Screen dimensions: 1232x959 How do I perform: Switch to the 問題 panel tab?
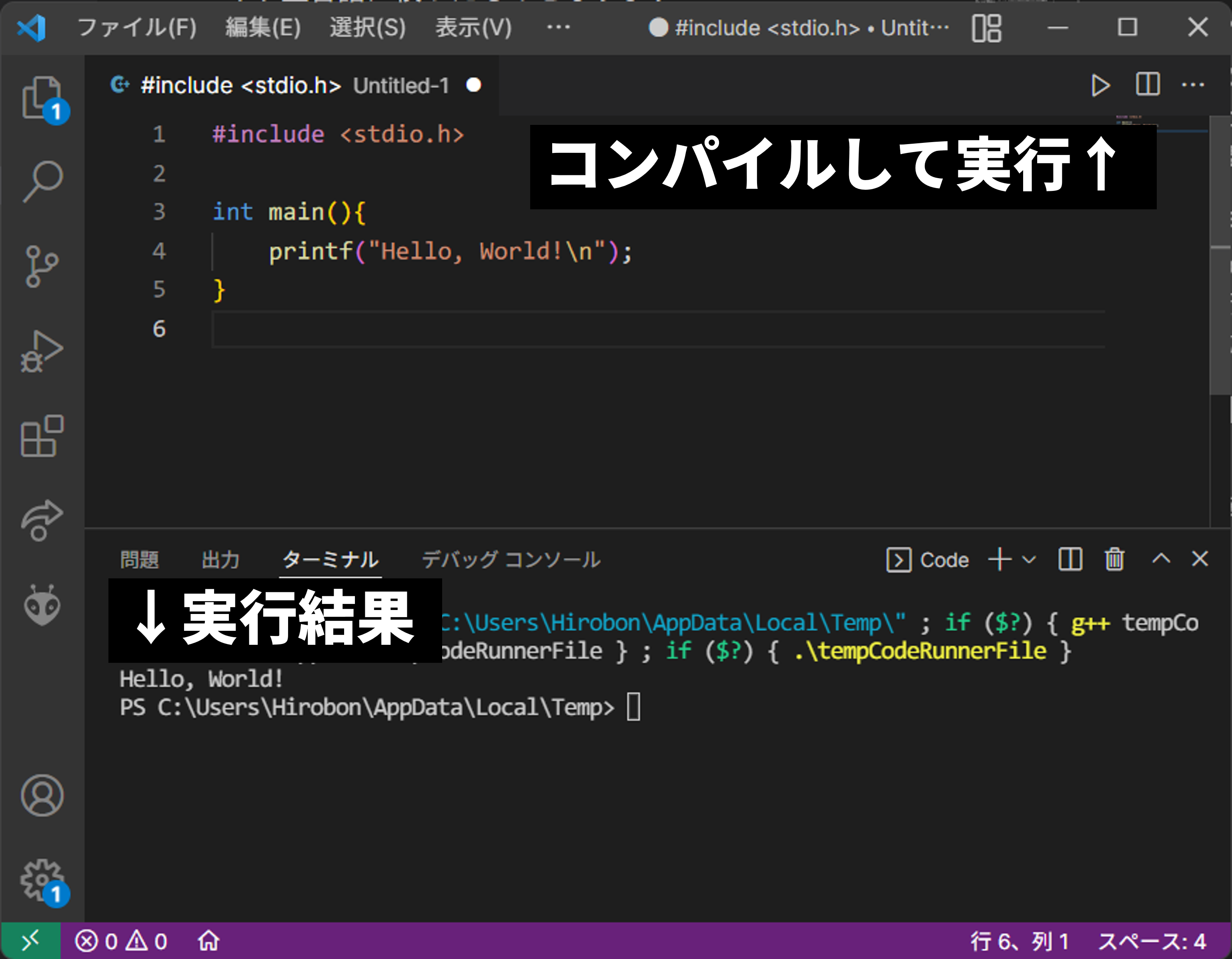[x=139, y=560]
